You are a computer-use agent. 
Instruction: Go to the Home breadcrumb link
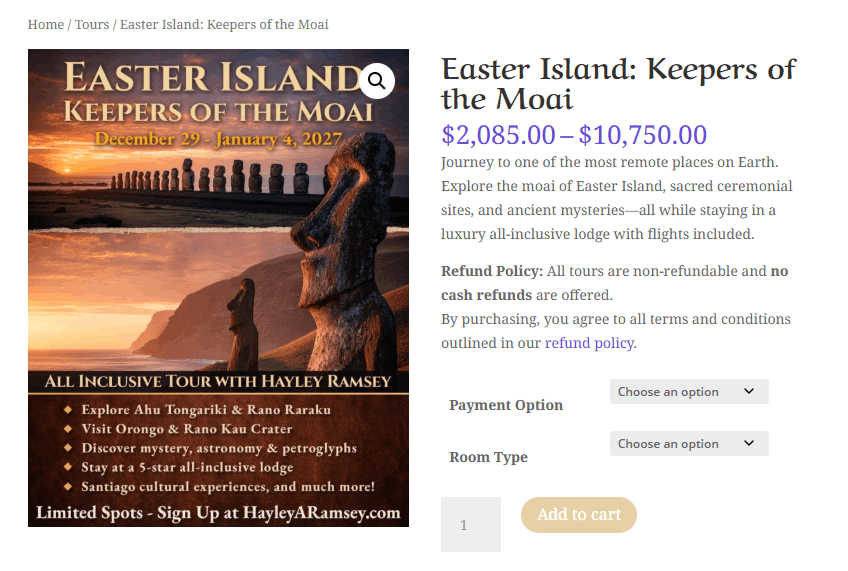(46, 24)
